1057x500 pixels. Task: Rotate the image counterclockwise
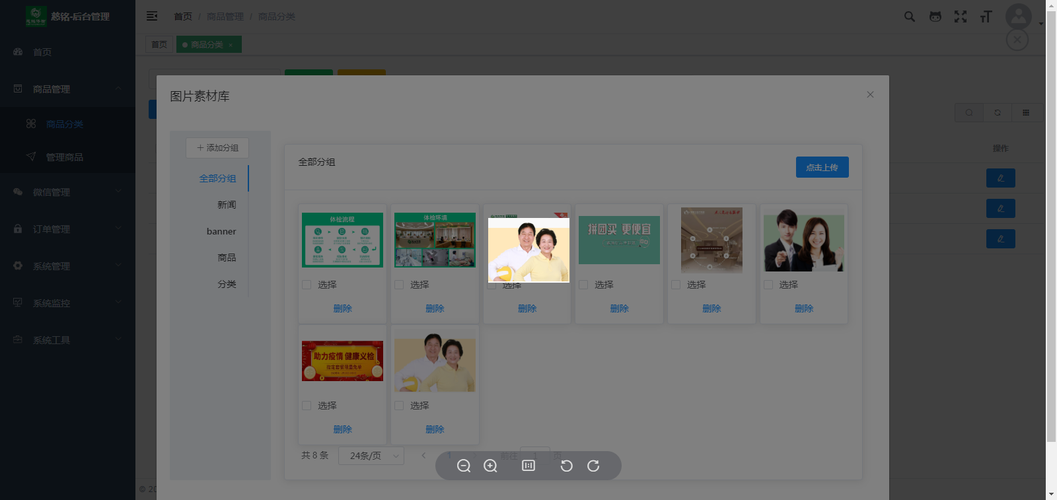[566, 466]
